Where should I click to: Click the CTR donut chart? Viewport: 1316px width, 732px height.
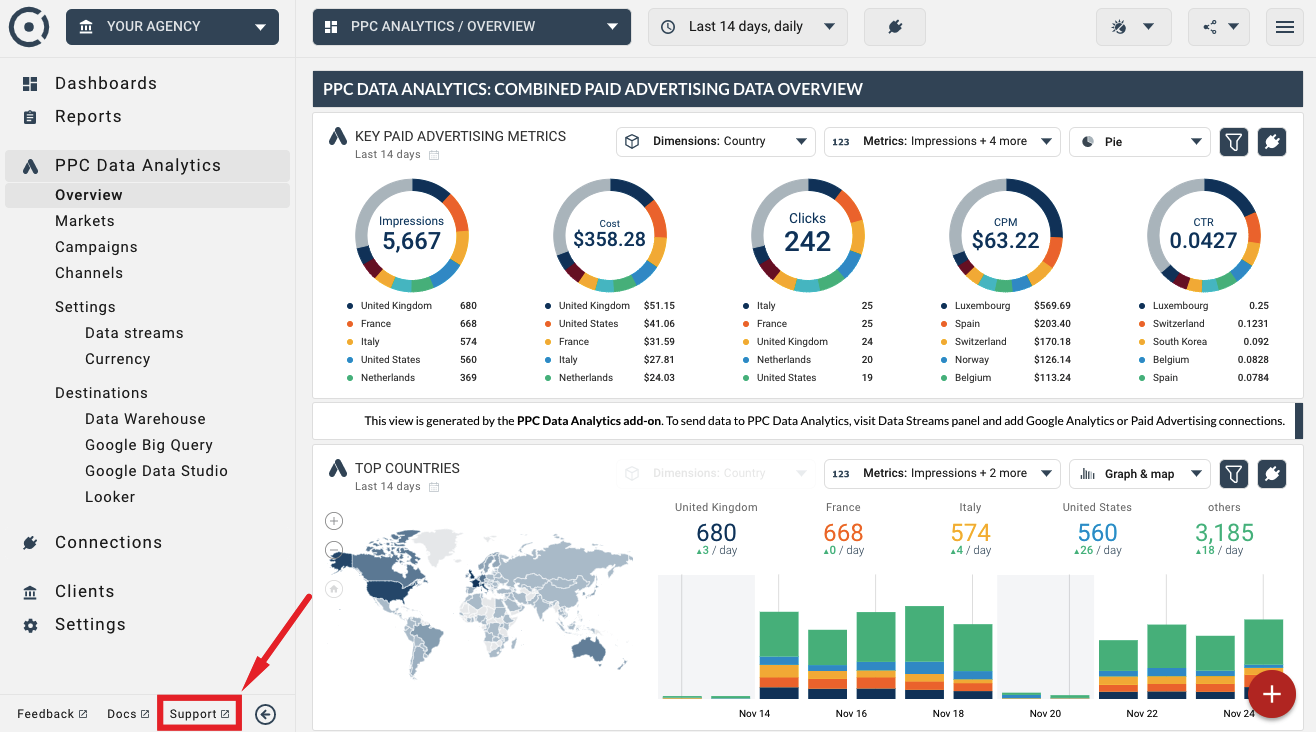click(1204, 235)
